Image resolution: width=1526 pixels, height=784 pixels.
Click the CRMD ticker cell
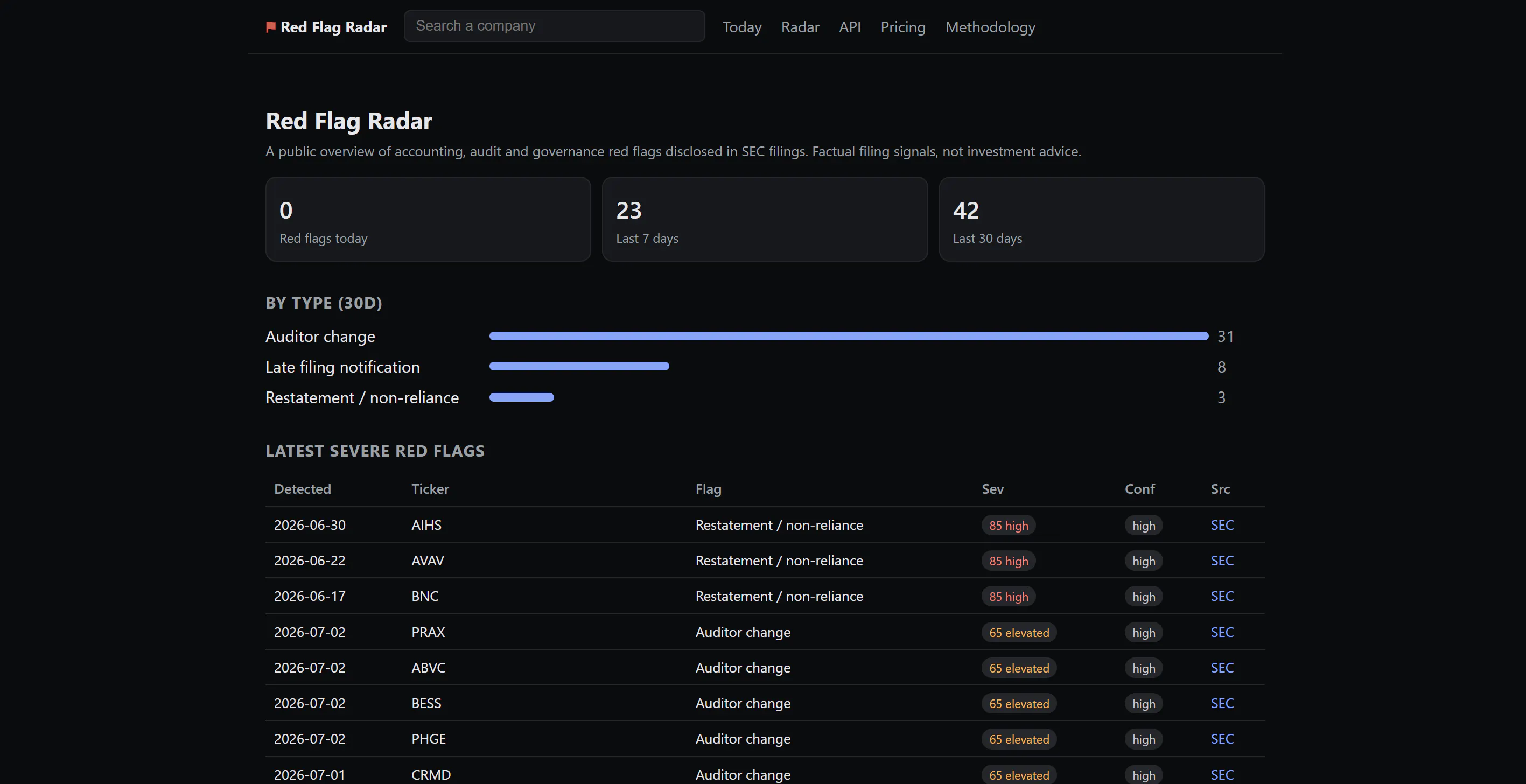coord(431,775)
